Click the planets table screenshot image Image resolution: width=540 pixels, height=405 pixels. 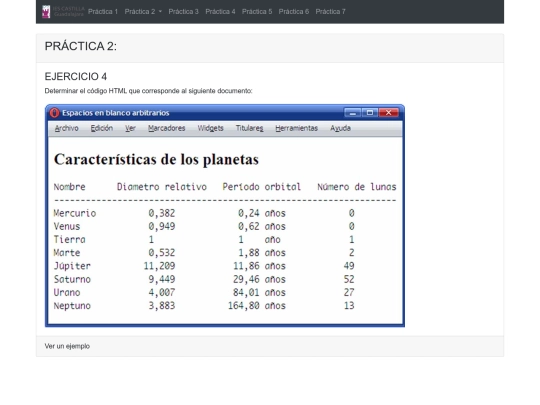(225, 216)
